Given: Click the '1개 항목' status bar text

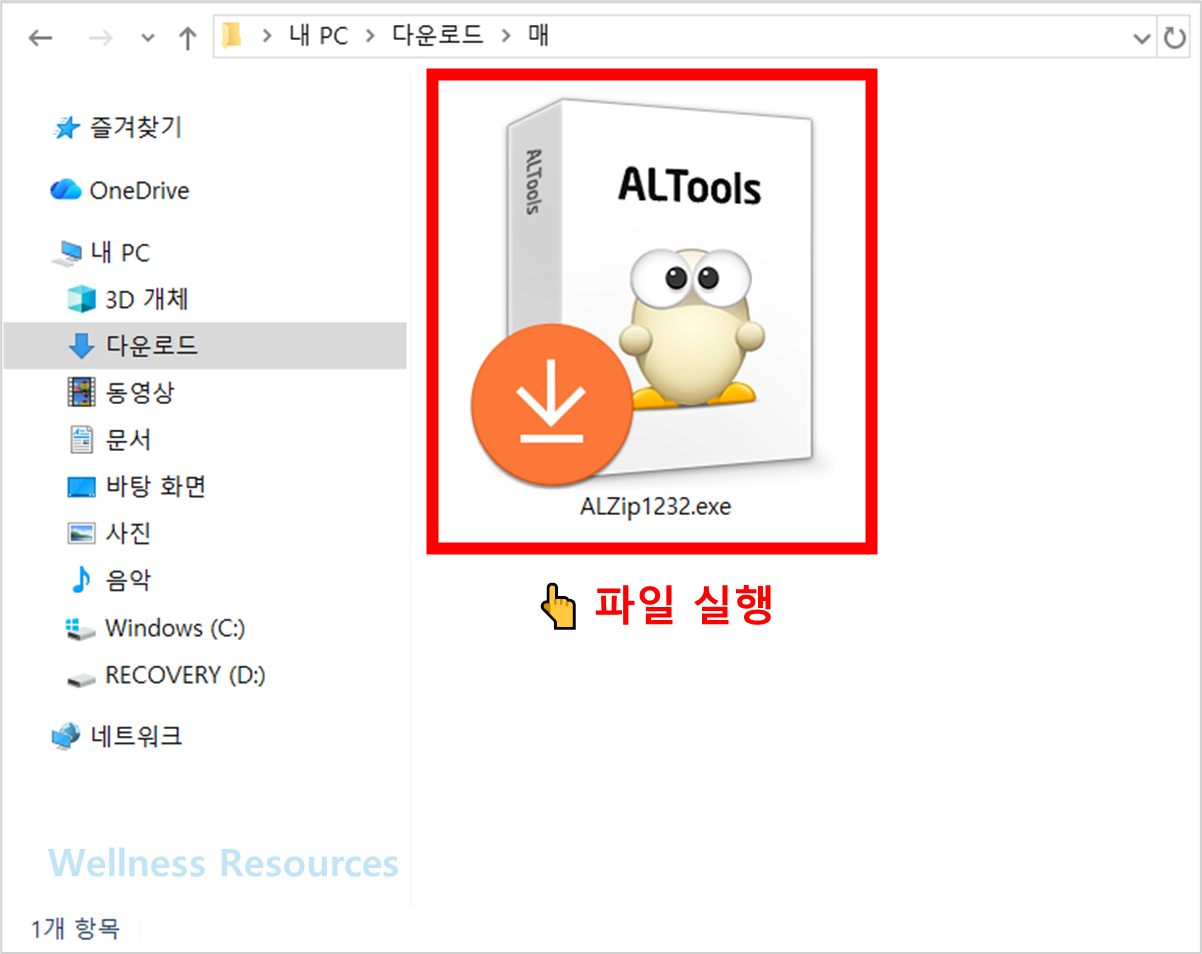Looking at the screenshot, I should pyautogui.click(x=75, y=928).
